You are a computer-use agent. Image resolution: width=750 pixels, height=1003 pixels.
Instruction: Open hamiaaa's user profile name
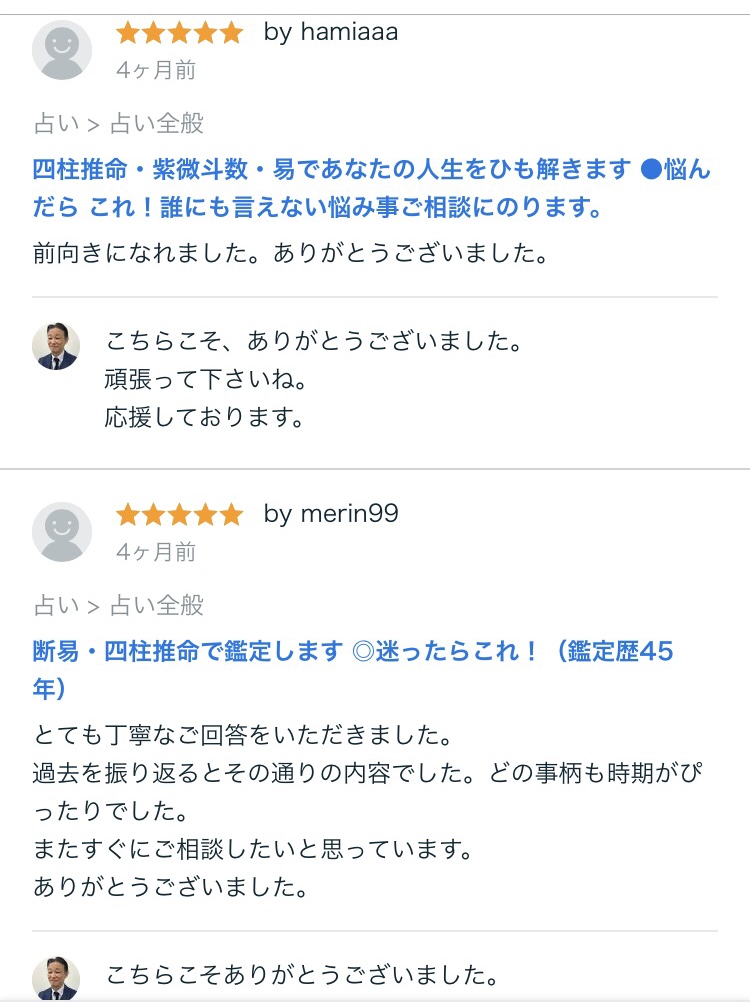coord(331,32)
